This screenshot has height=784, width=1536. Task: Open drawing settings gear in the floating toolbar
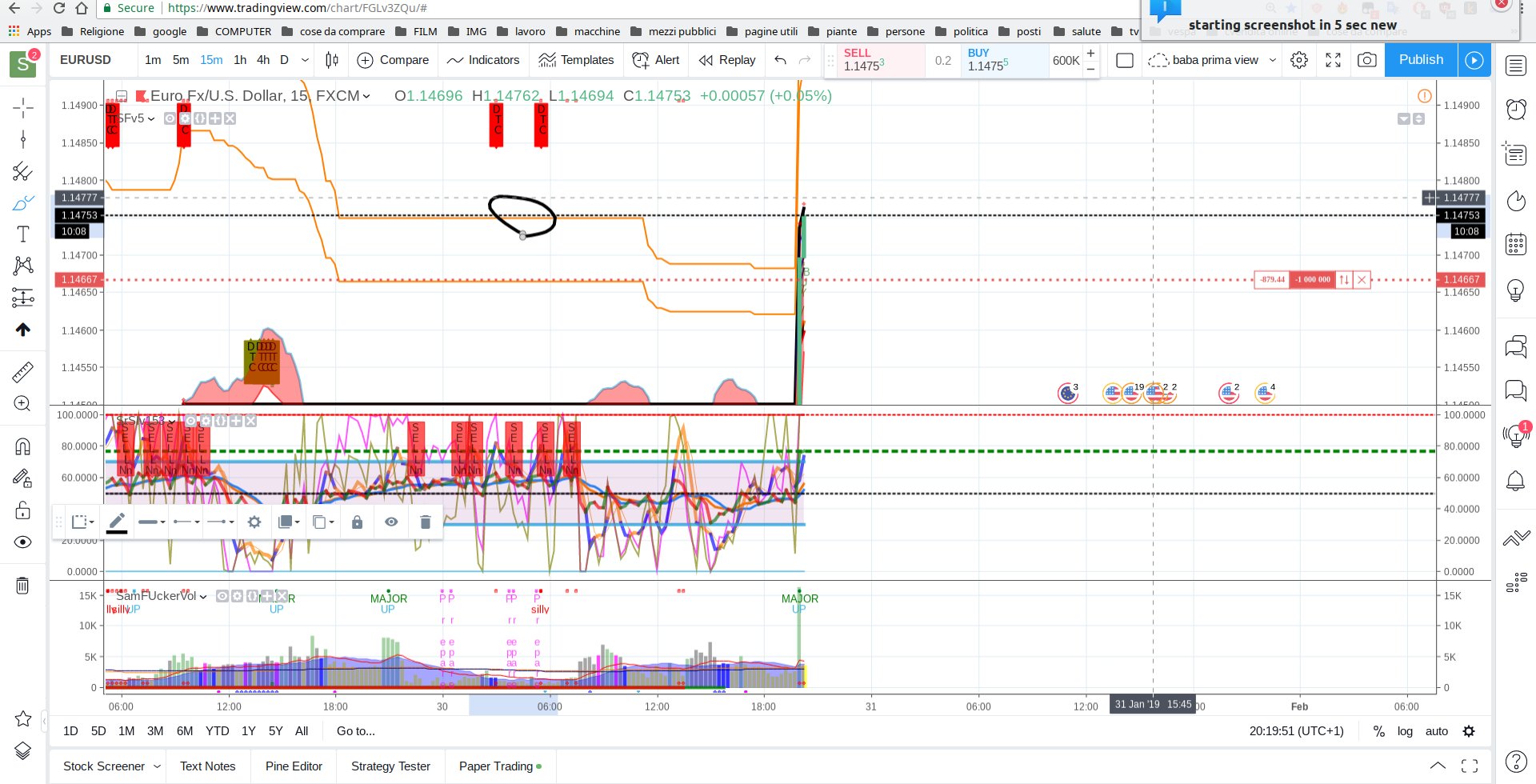click(x=254, y=522)
